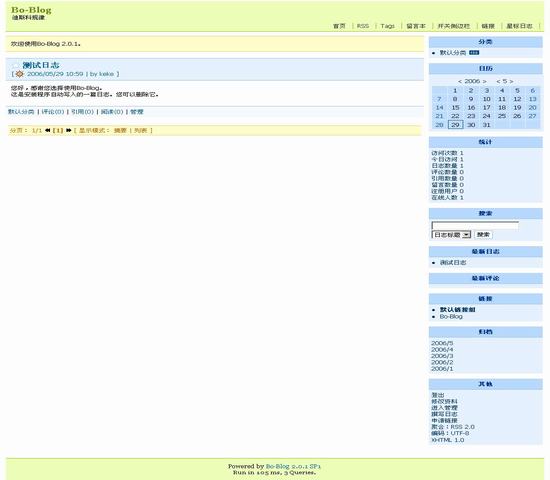This screenshot has width=550, height=480.
Task: Open Tags in top navigation
Action: click(387, 26)
